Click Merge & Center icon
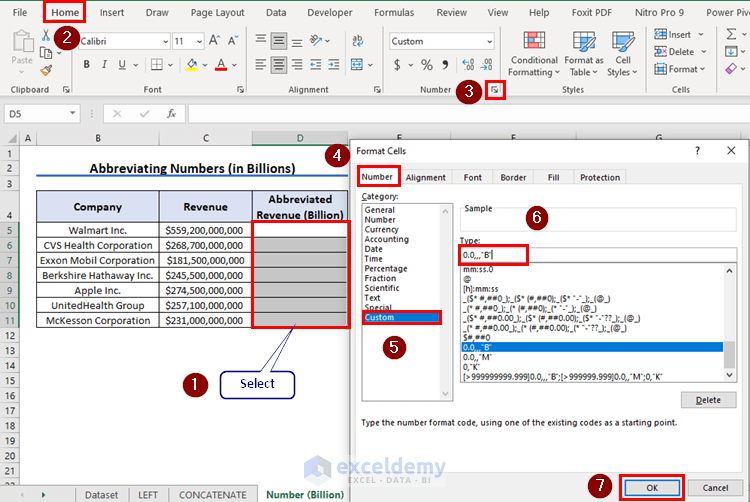The height and width of the screenshot is (502, 750). [x=357, y=64]
